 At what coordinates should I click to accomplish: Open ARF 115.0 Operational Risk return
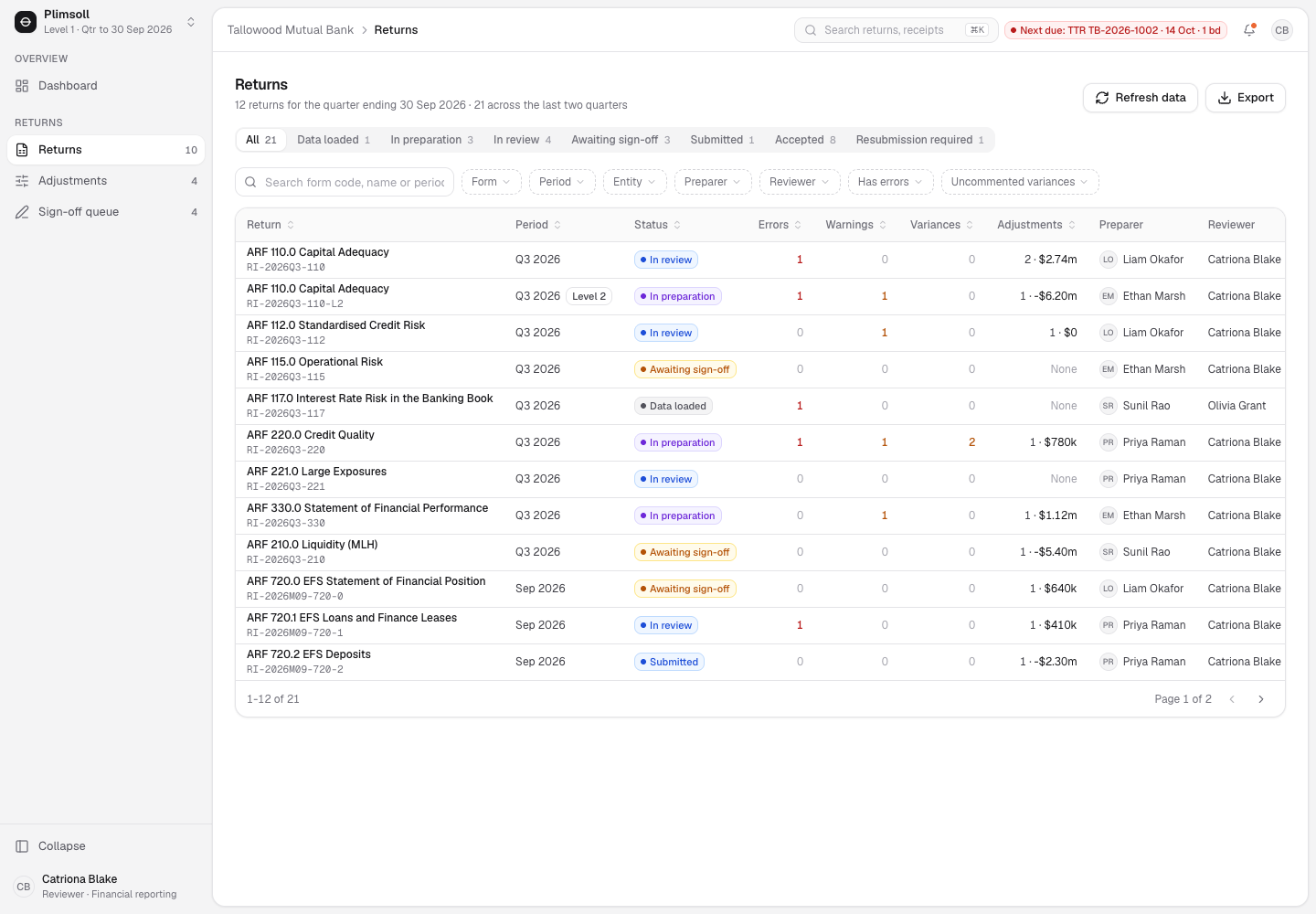coord(760,369)
